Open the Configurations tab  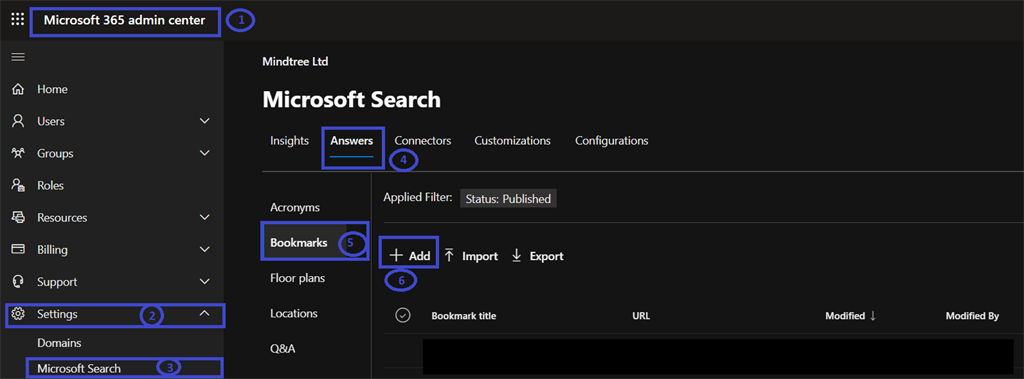pyautogui.click(x=612, y=141)
